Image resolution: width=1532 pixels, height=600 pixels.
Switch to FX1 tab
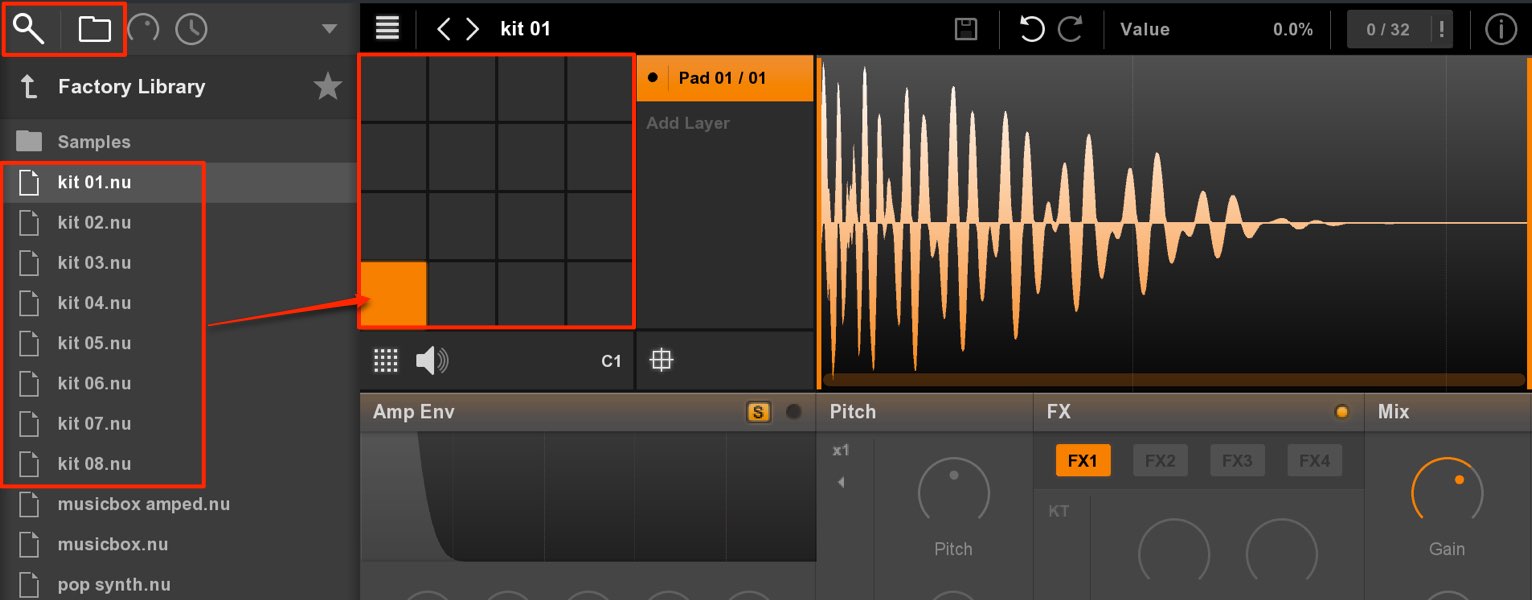(x=1083, y=461)
